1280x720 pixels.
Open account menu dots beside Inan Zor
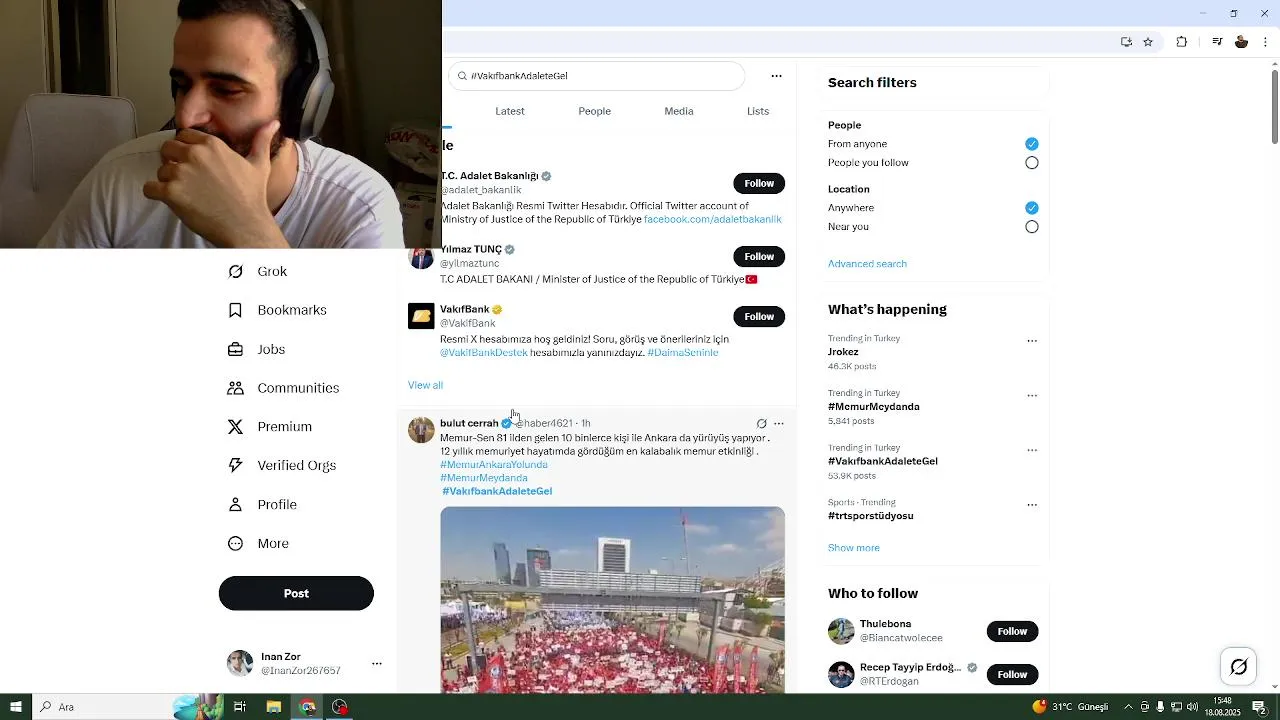(377, 663)
